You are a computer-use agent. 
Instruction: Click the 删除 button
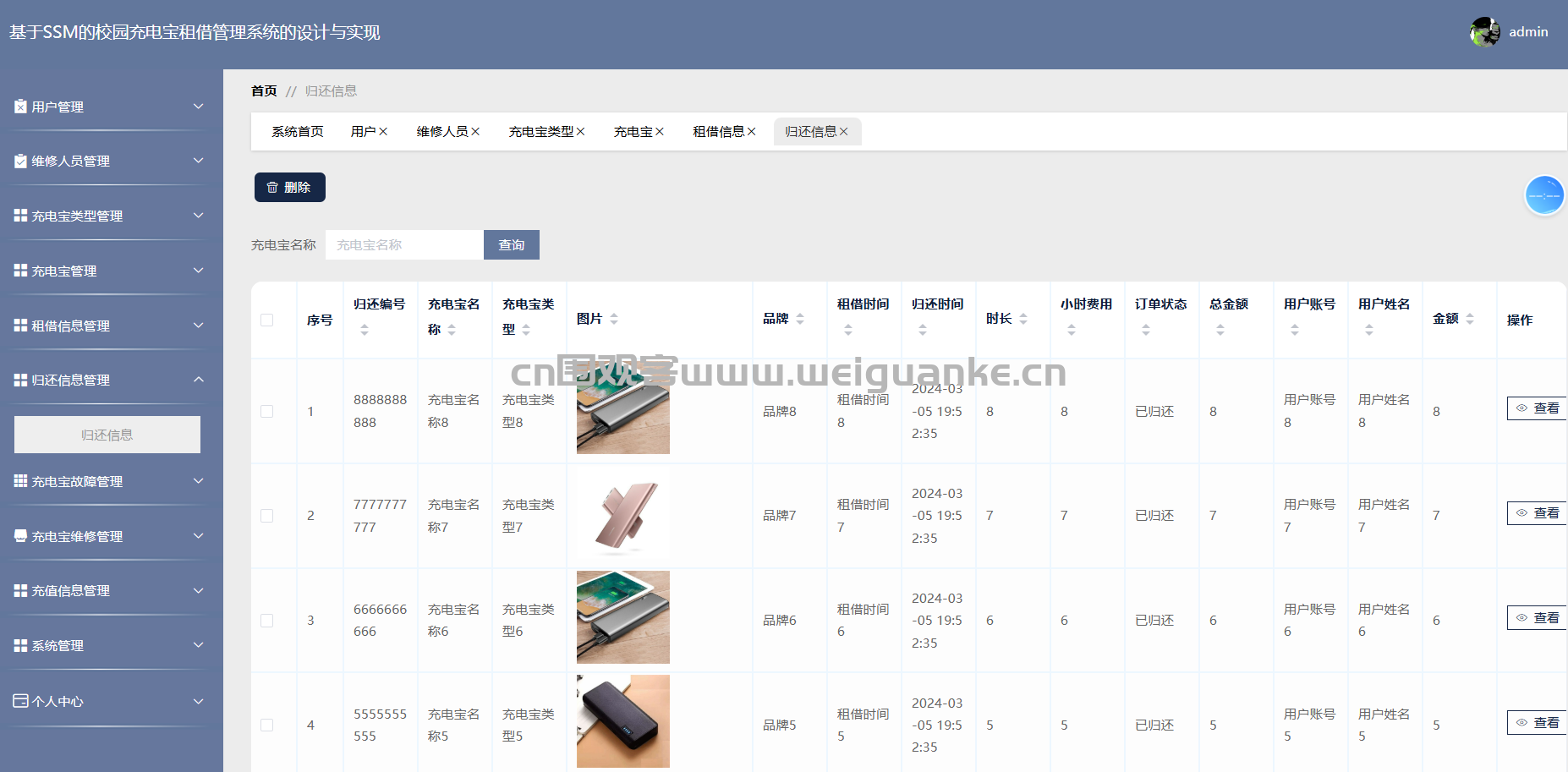point(290,187)
